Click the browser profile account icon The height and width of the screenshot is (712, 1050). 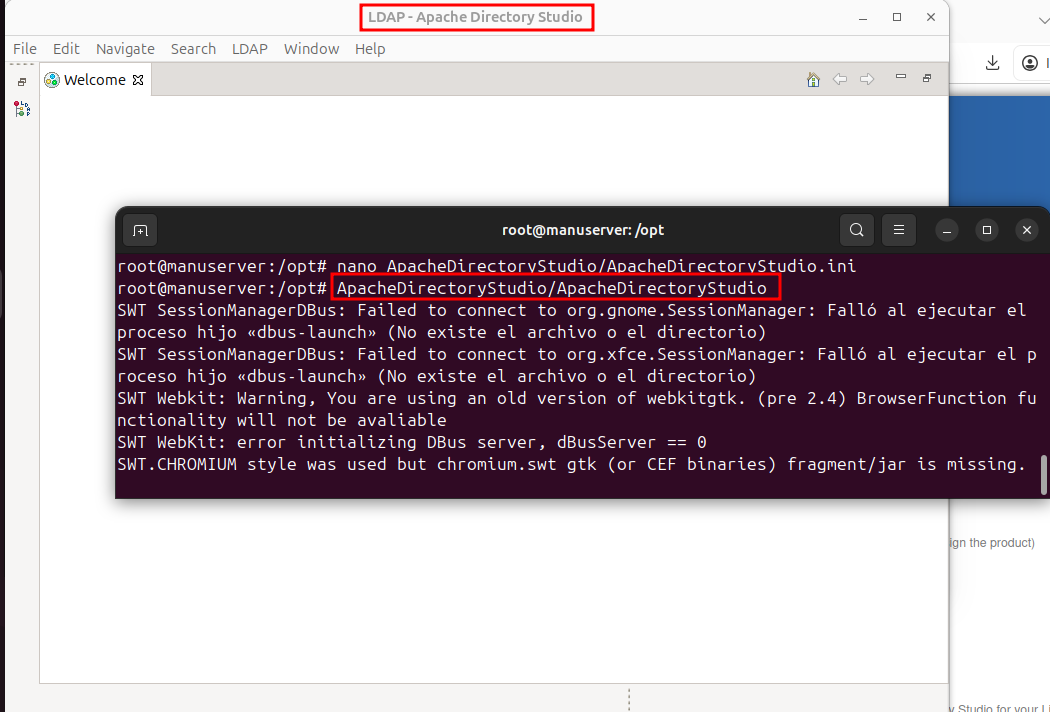point(1030,63)
